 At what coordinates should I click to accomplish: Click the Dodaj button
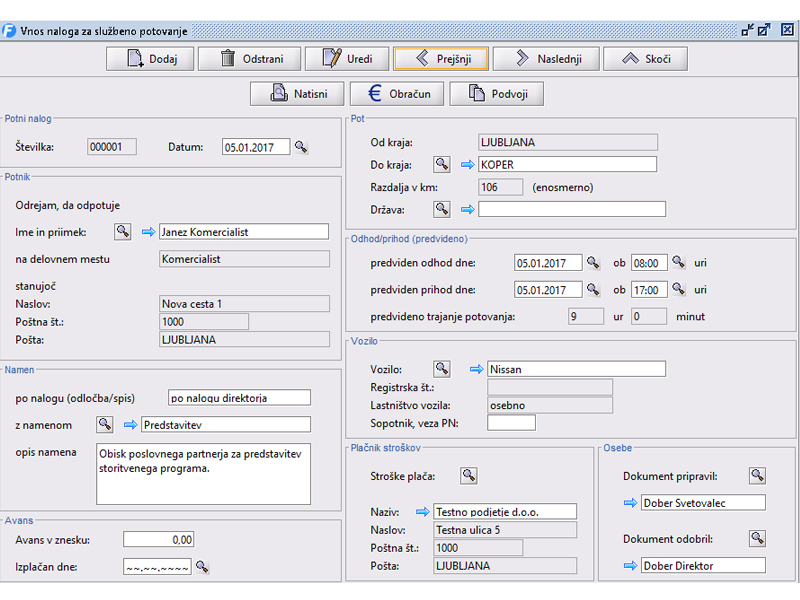[x=150, y=59]
